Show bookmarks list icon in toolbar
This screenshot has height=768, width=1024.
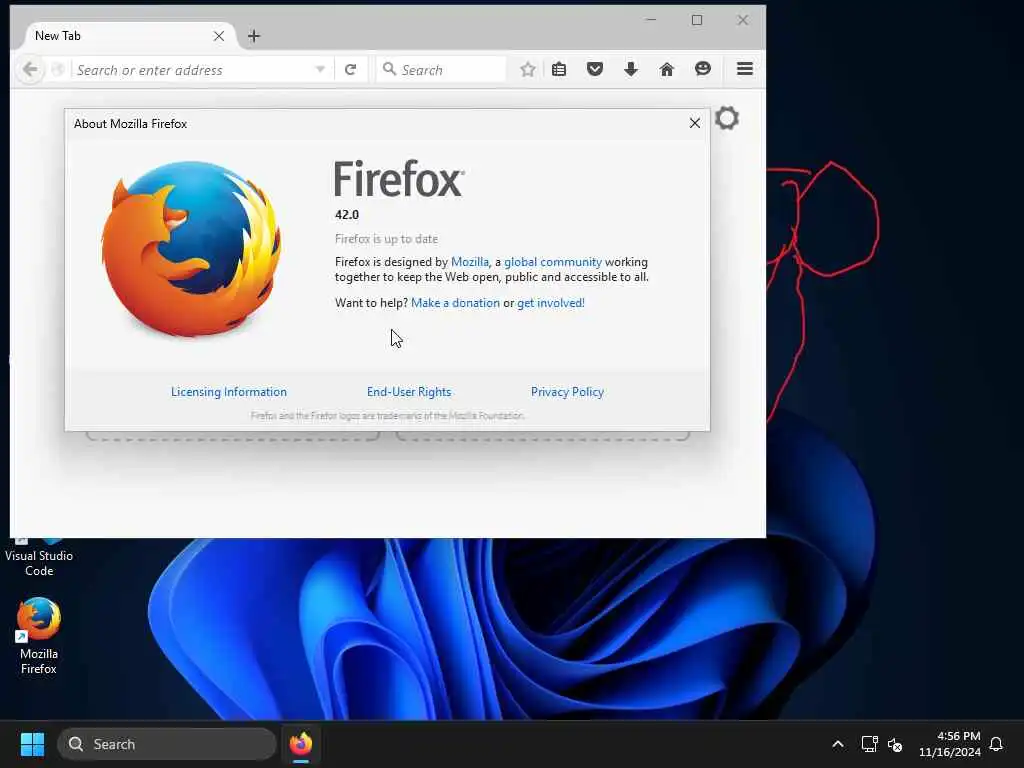coord(559,69)
